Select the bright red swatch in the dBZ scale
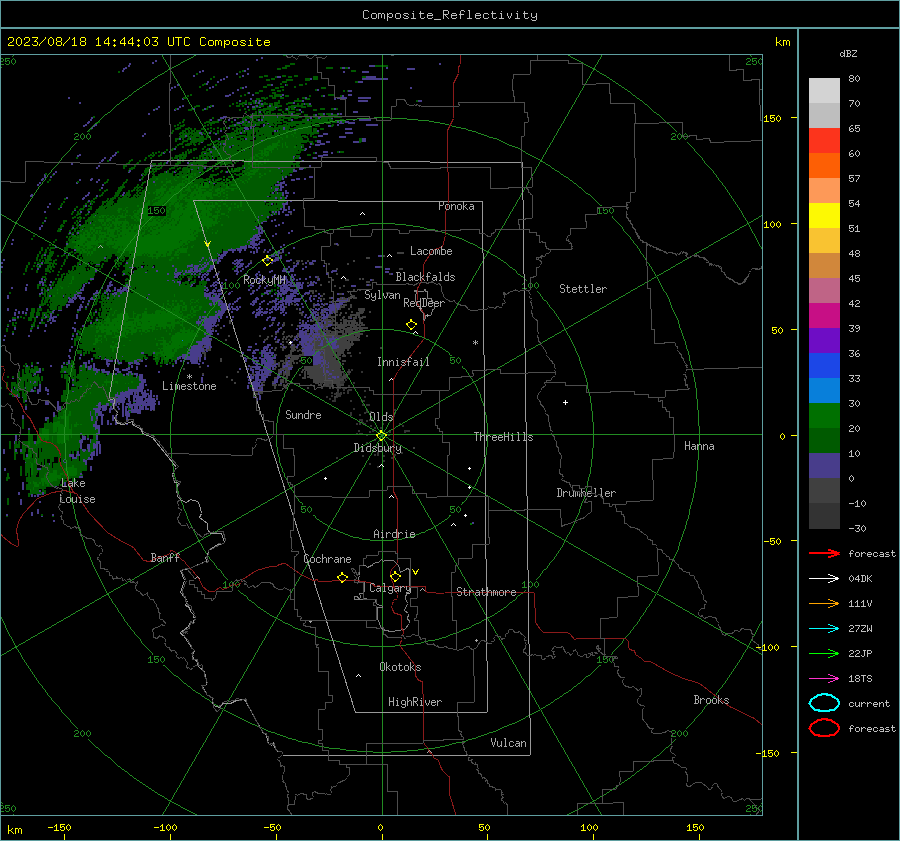 point(824,141)
